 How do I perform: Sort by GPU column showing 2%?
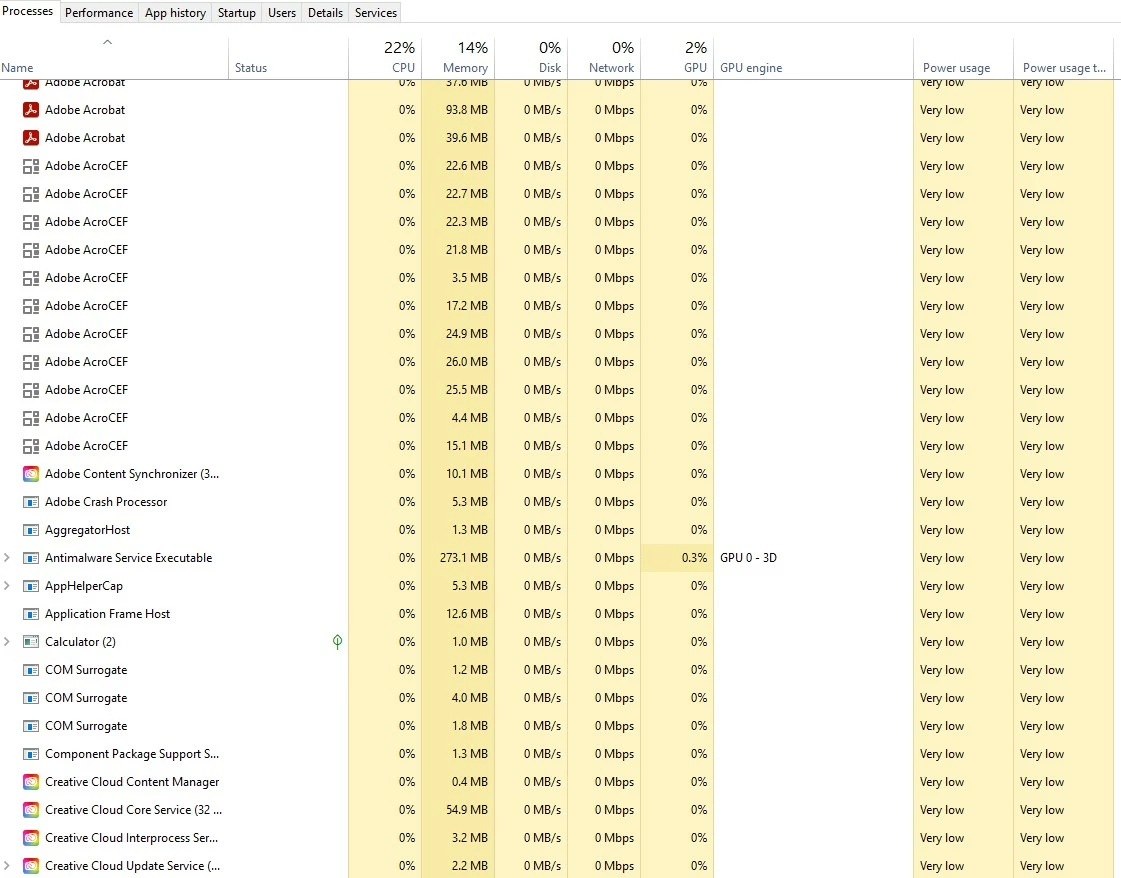pyautogui.click(x=677, y=57)
